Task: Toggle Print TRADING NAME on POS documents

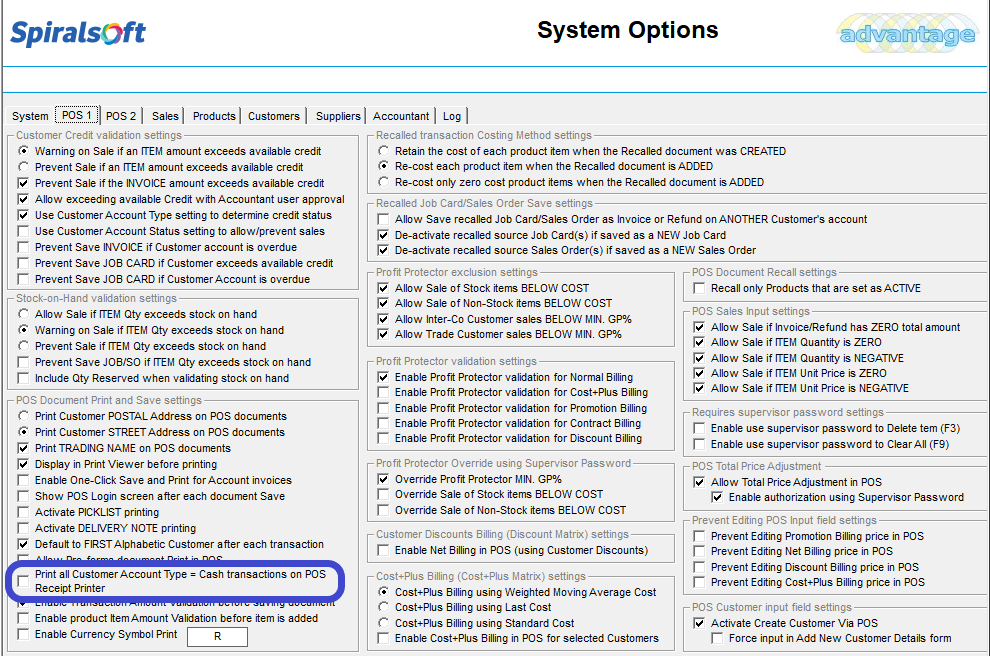Action: [x=23, y=448]
